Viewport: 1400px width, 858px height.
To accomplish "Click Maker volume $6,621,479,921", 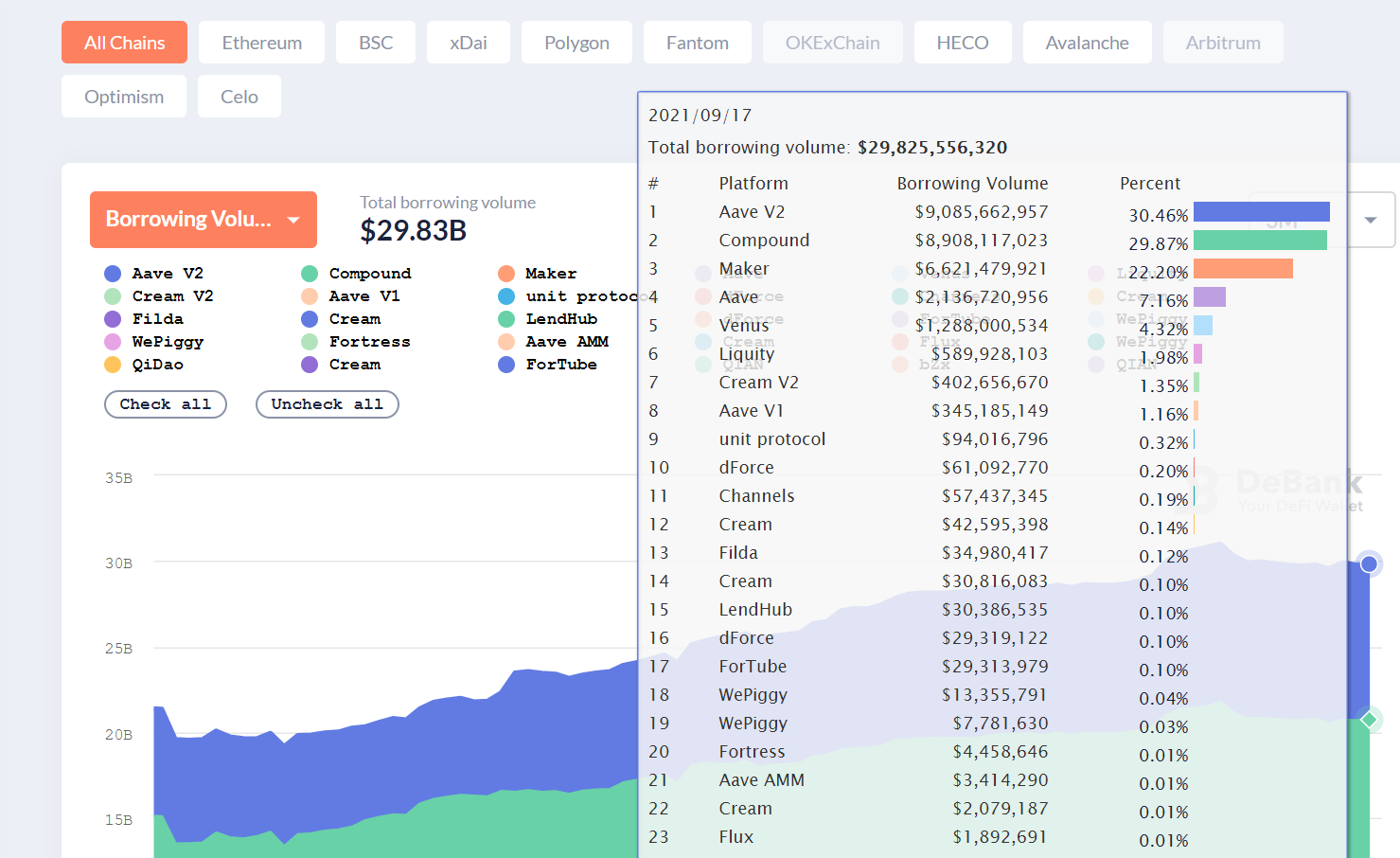I will [982, 269].
